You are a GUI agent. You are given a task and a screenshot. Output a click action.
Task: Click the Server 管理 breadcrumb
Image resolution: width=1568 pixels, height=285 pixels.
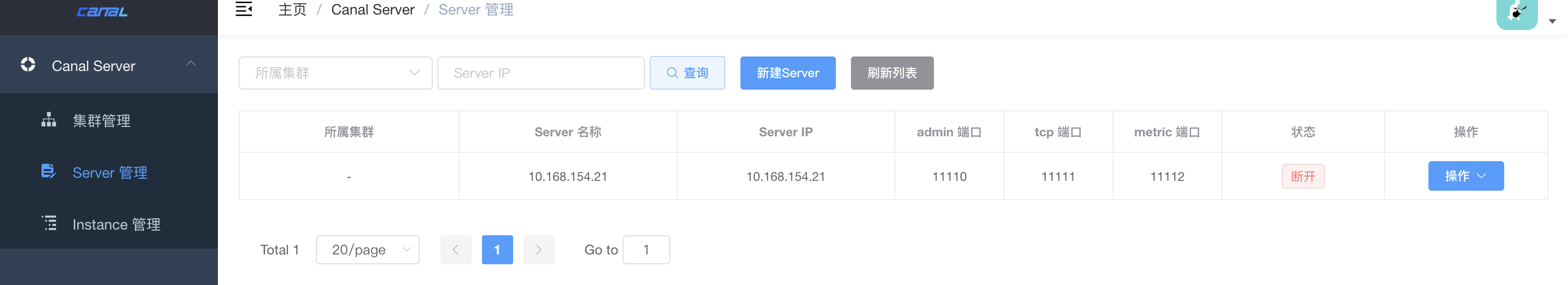pyautogui.click(x=475, y=10)
